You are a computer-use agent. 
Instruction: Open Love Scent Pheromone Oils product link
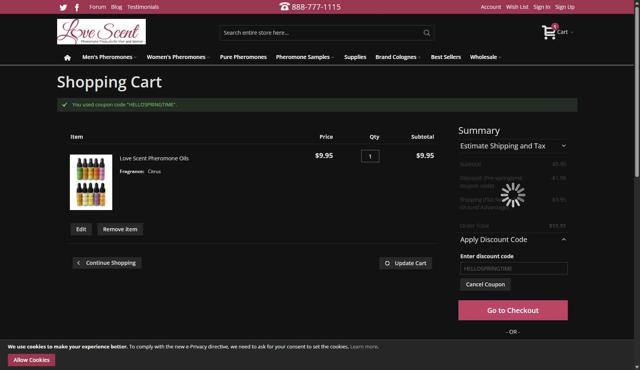point(154,158)
